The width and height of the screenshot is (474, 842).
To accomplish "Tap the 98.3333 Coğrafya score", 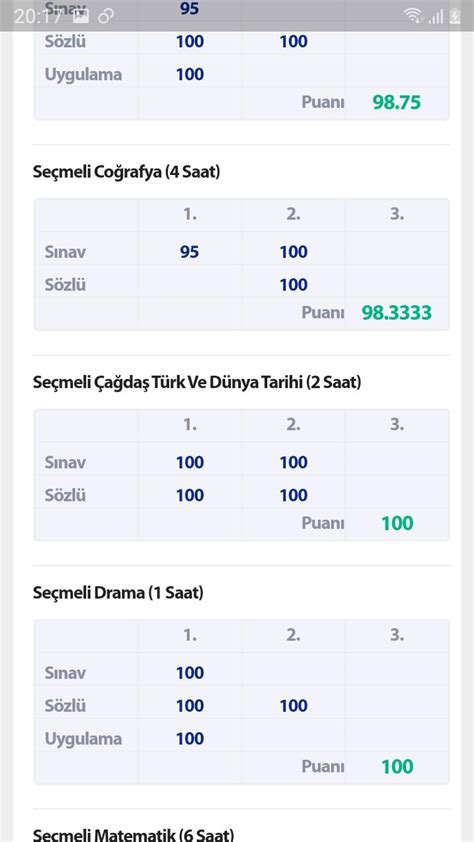I will pyautogui.click(x=397, y=313).
